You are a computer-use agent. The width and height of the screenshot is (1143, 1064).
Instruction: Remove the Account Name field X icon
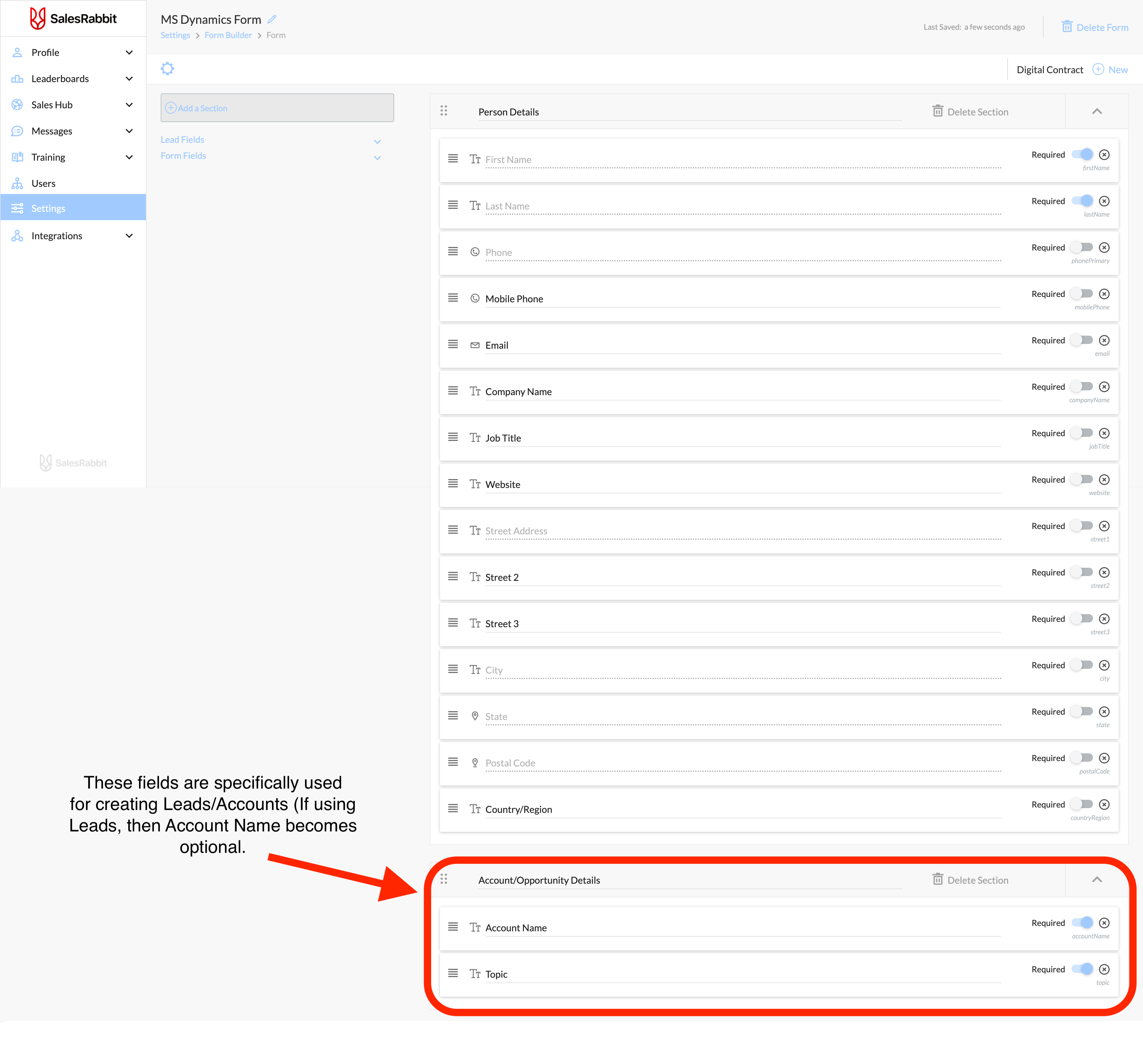pyautogui.click(x=1104, y=923)
